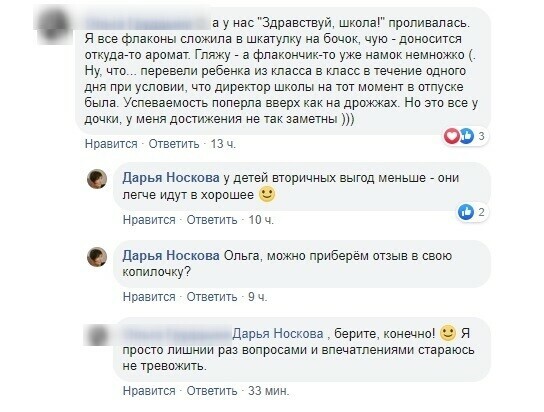
Task: Click the 13 ч. timestamp
Action: [x=223, y=144]
